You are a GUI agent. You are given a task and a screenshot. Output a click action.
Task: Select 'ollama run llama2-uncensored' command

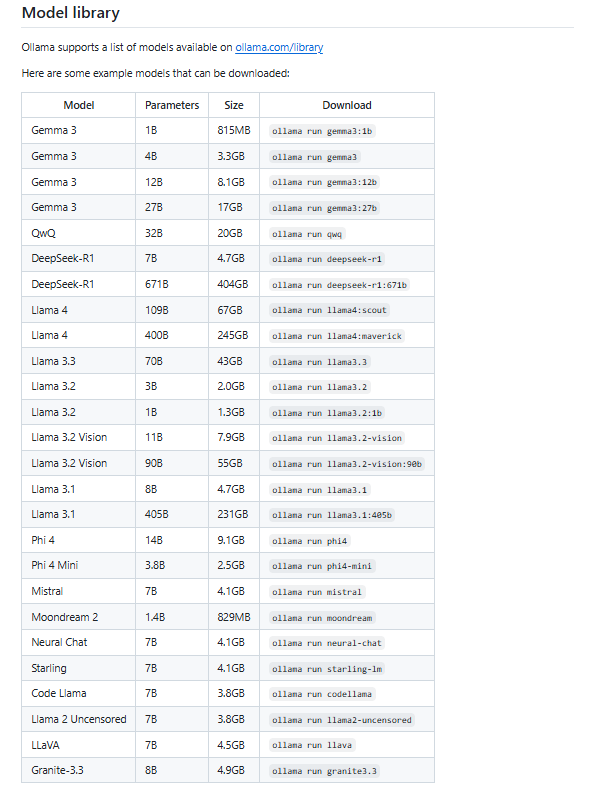point(342,720)
